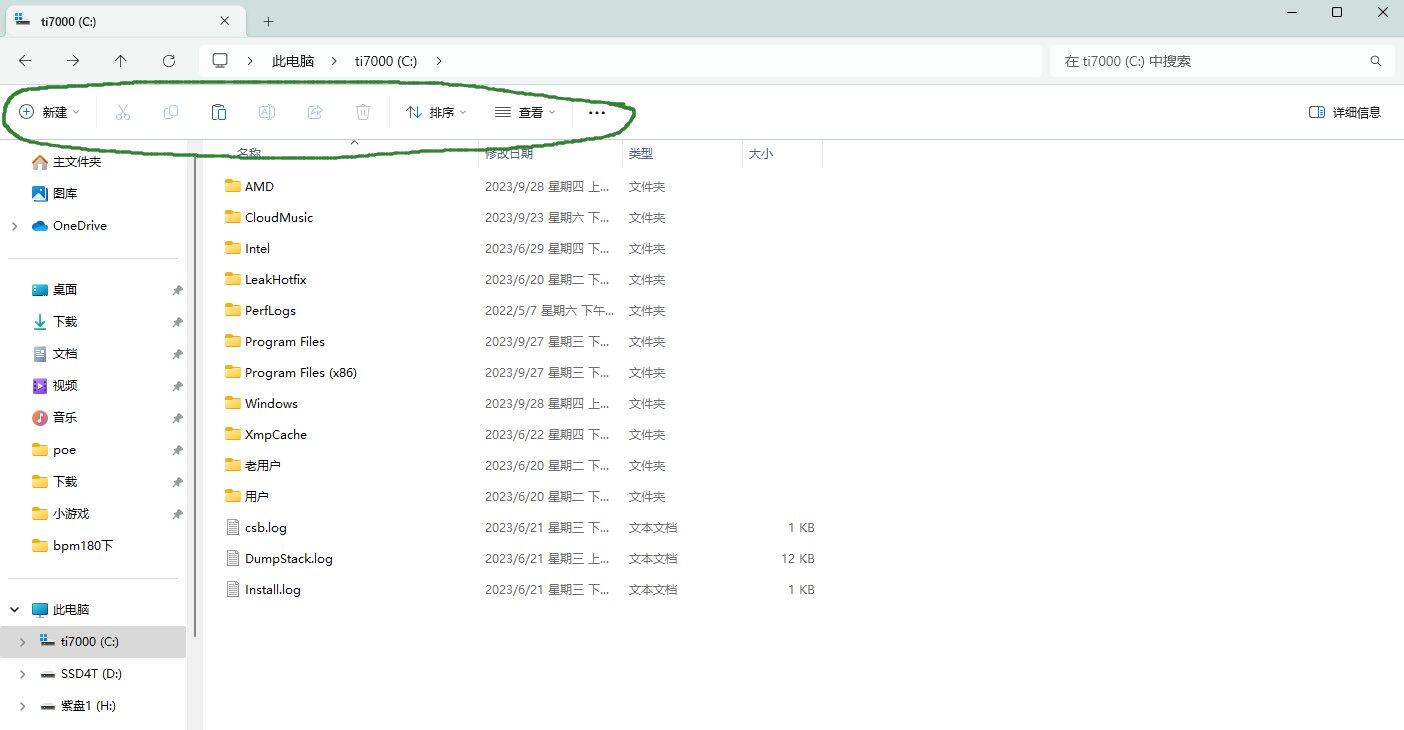
Task: Expand the OneDrive tree node
Action: (x=14, y=226)
